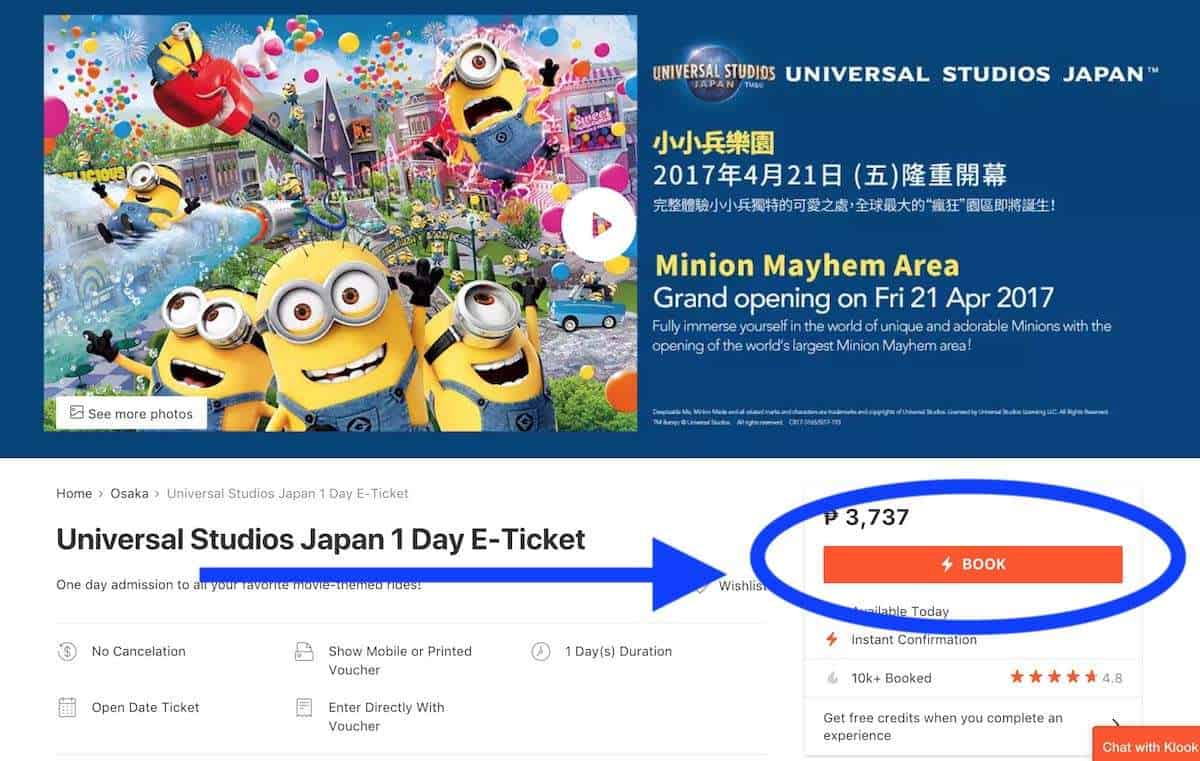Image resolution: width=1200 pixels, height=761 pixels.
Task: Click the 10k+ Booked flame icon
Action: [832, 678]
